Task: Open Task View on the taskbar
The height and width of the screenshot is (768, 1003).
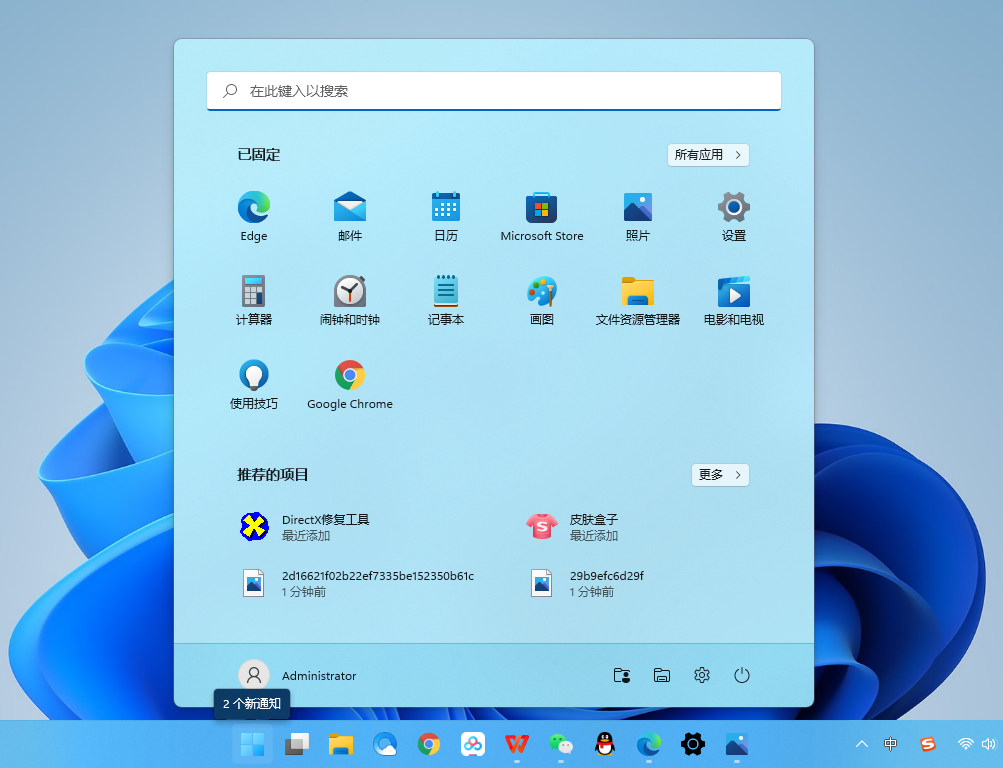Action: point(297,744)
